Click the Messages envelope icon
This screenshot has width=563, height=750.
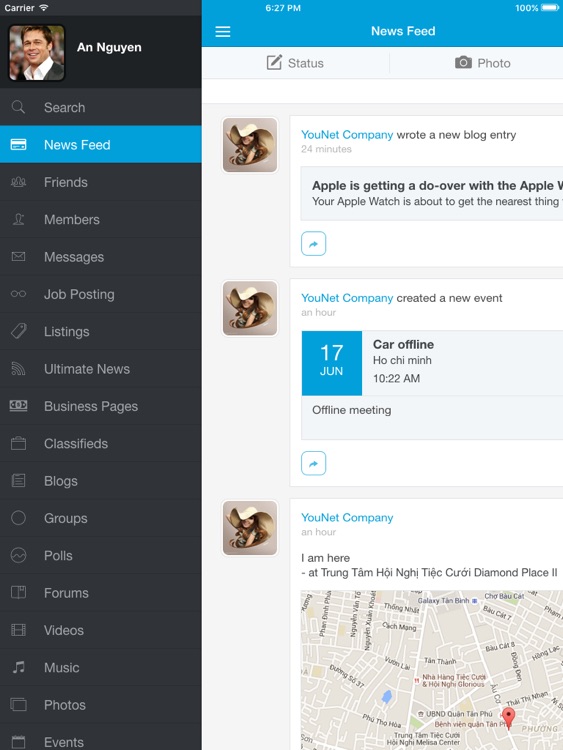(x=18, y=257)
